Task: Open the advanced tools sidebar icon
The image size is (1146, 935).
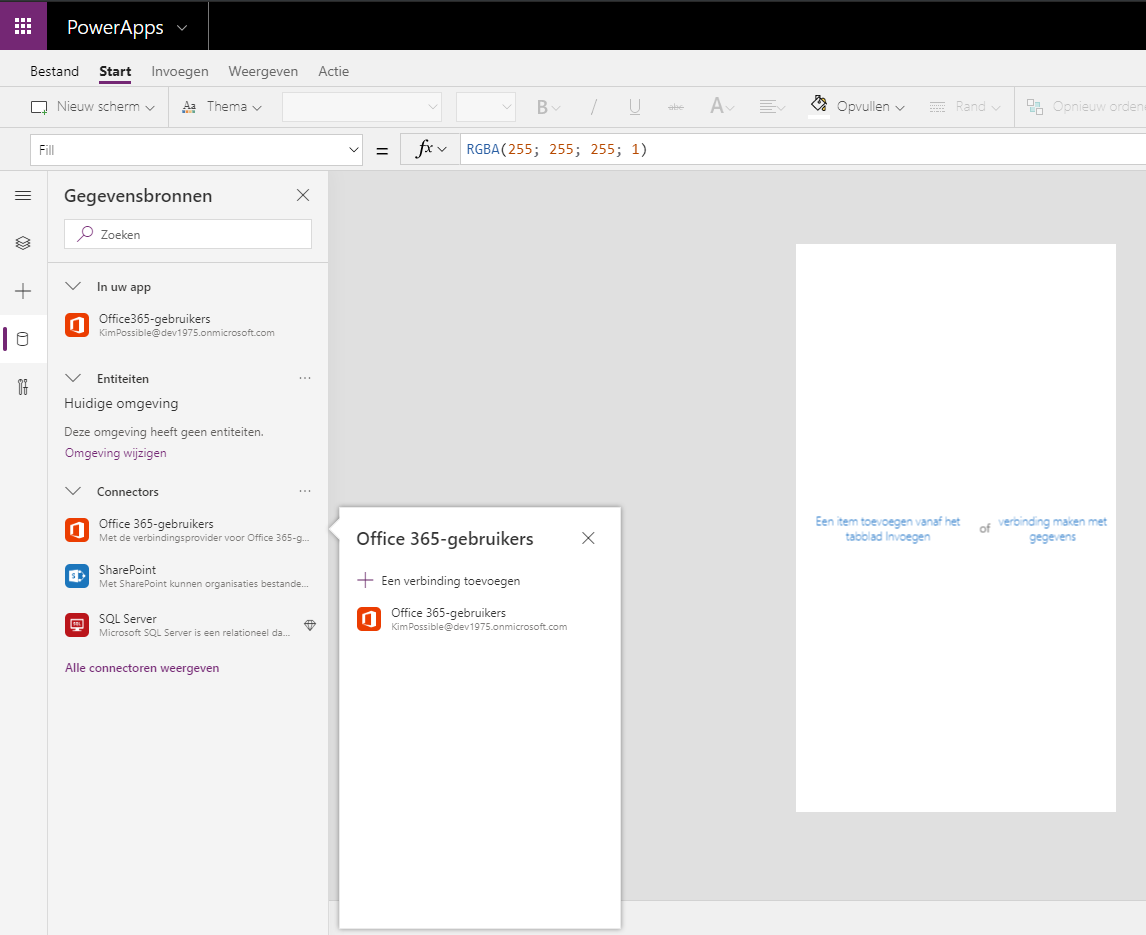Action: (23, 387)
